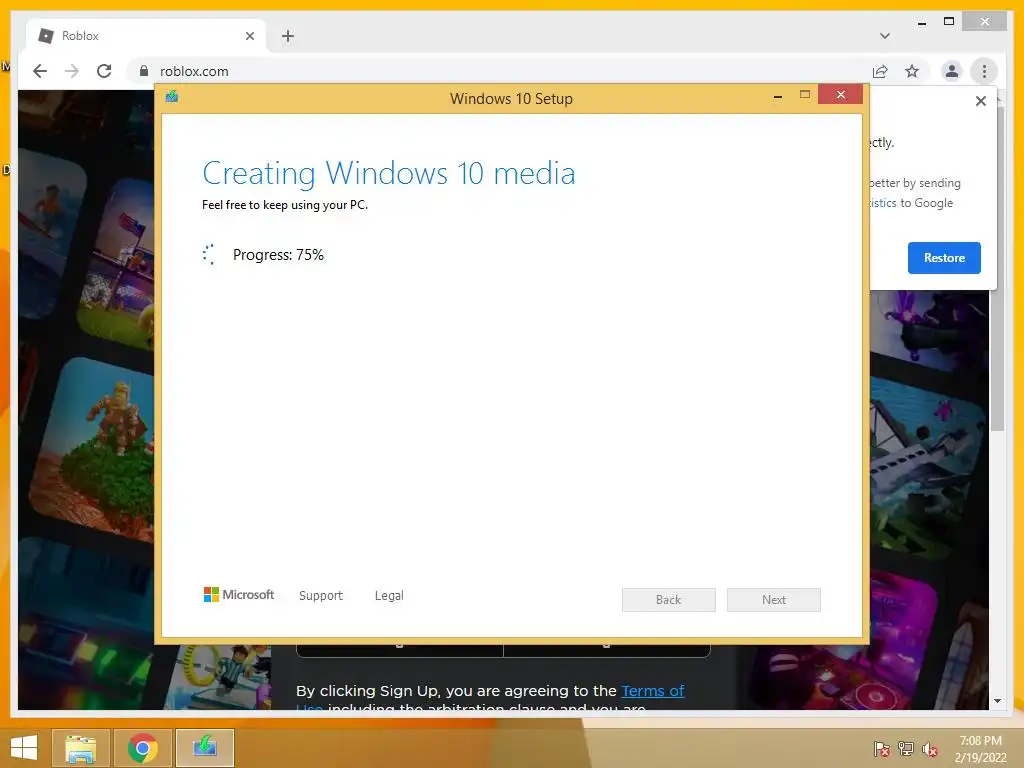Click the Chrome forward arrow
Viewport: 1024px width, 768px height.
(72, 71)
